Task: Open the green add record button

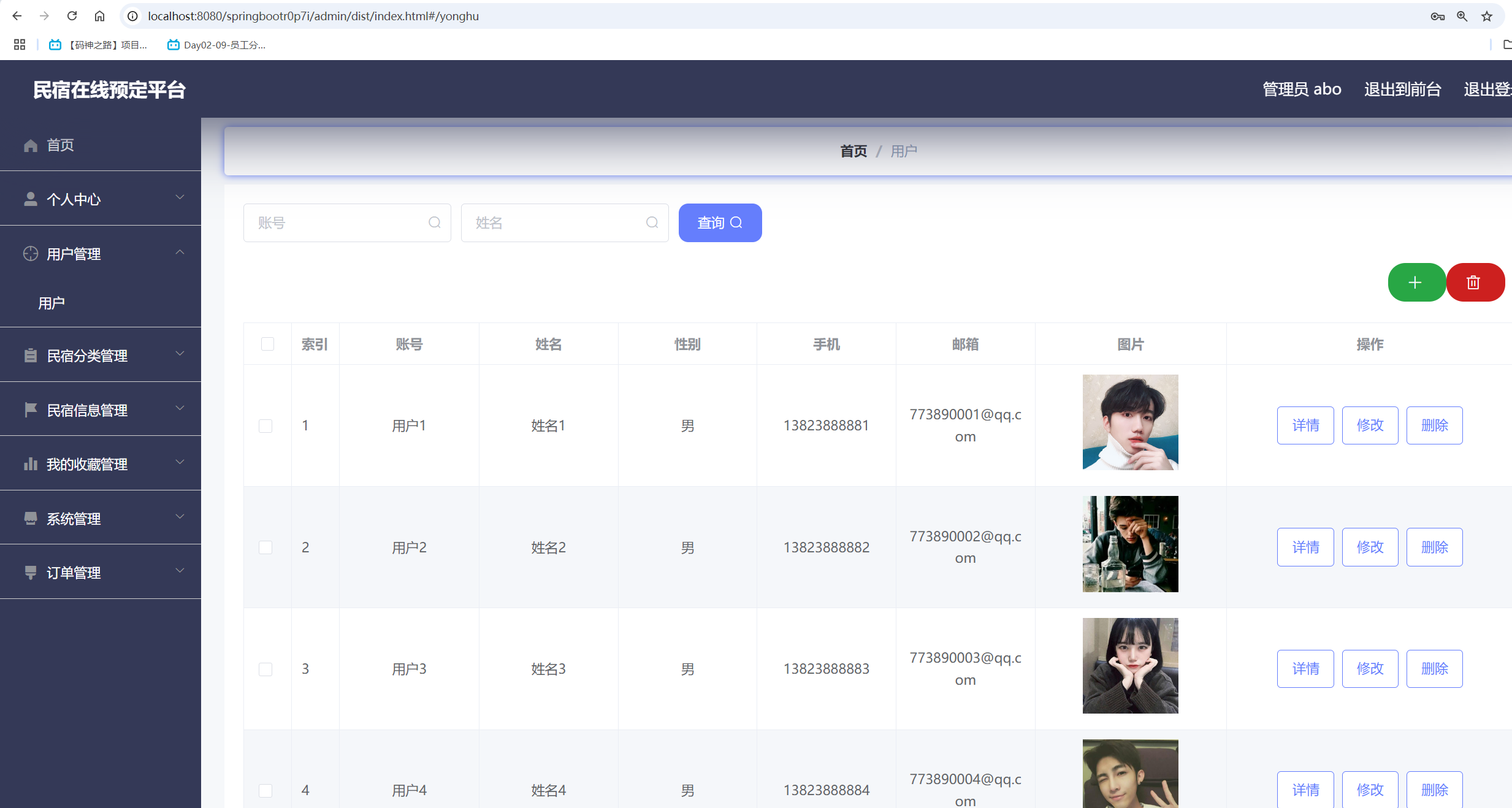Action: point(1416,282)
